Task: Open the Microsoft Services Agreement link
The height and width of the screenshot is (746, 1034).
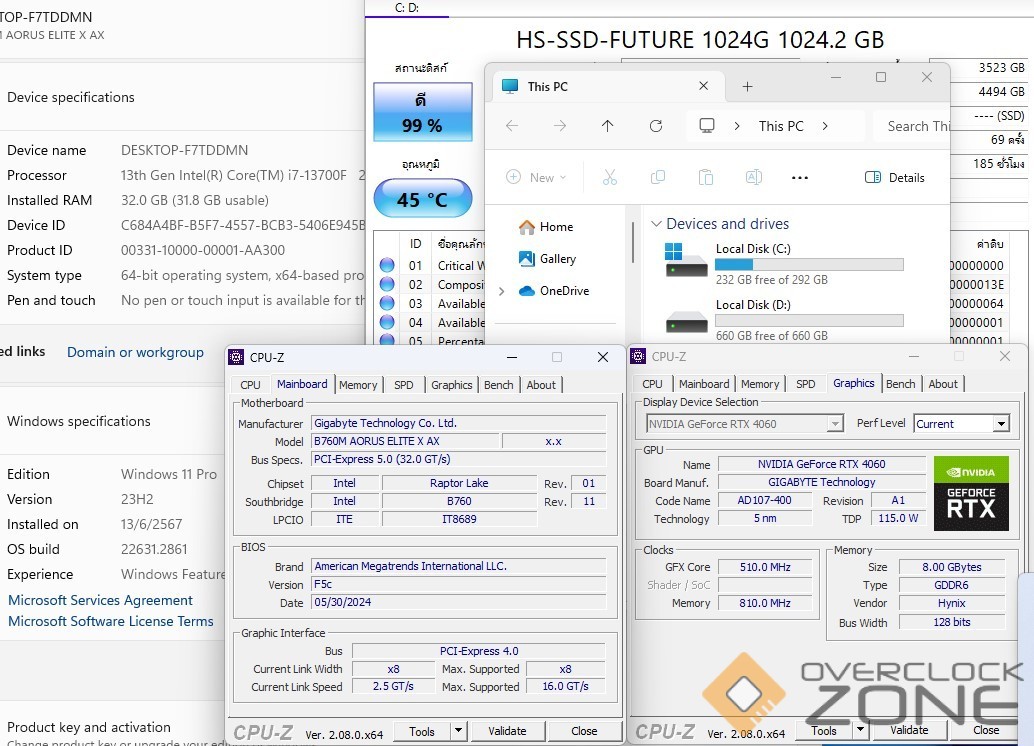Action: [x=100, y=600]
